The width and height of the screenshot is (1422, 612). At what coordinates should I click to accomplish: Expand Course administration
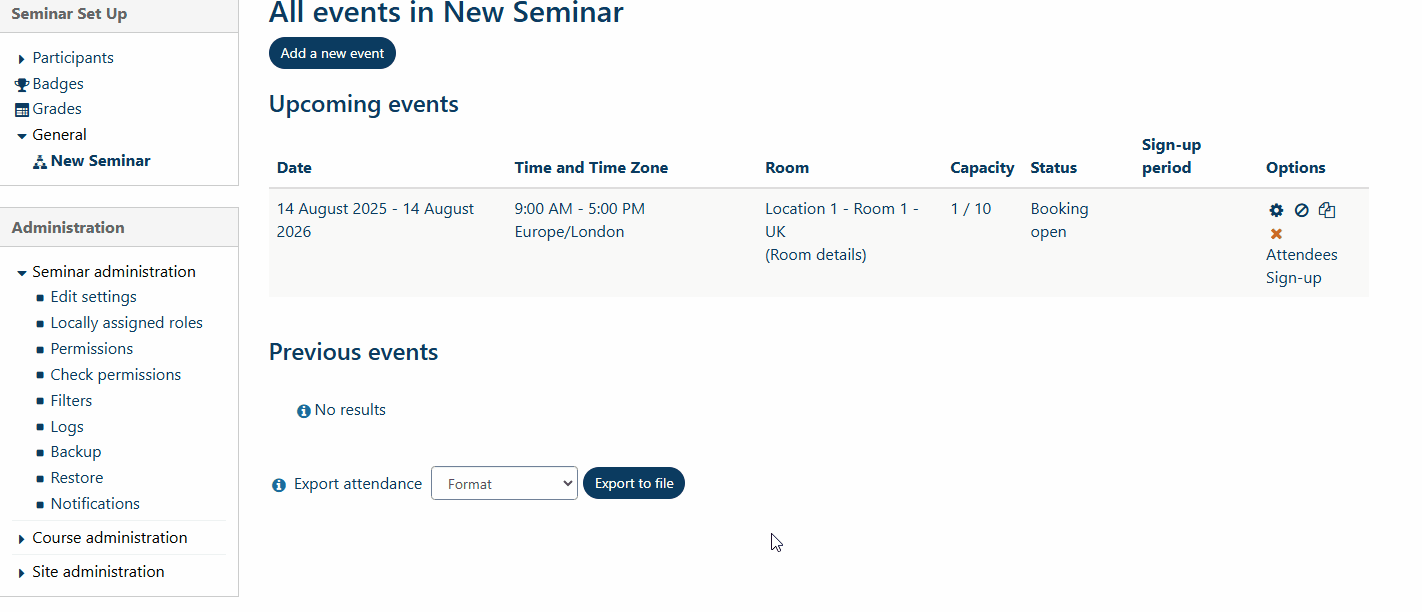(x=22, y=540)
